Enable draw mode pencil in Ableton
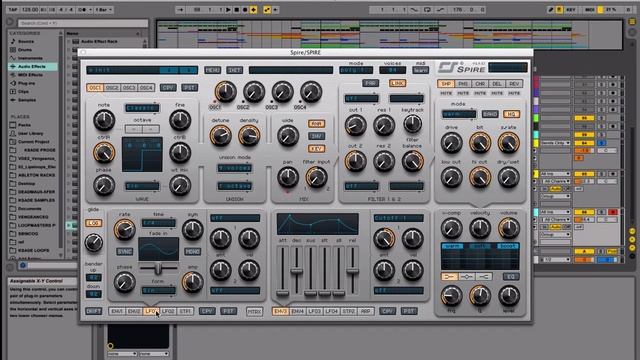 point(551,9)
